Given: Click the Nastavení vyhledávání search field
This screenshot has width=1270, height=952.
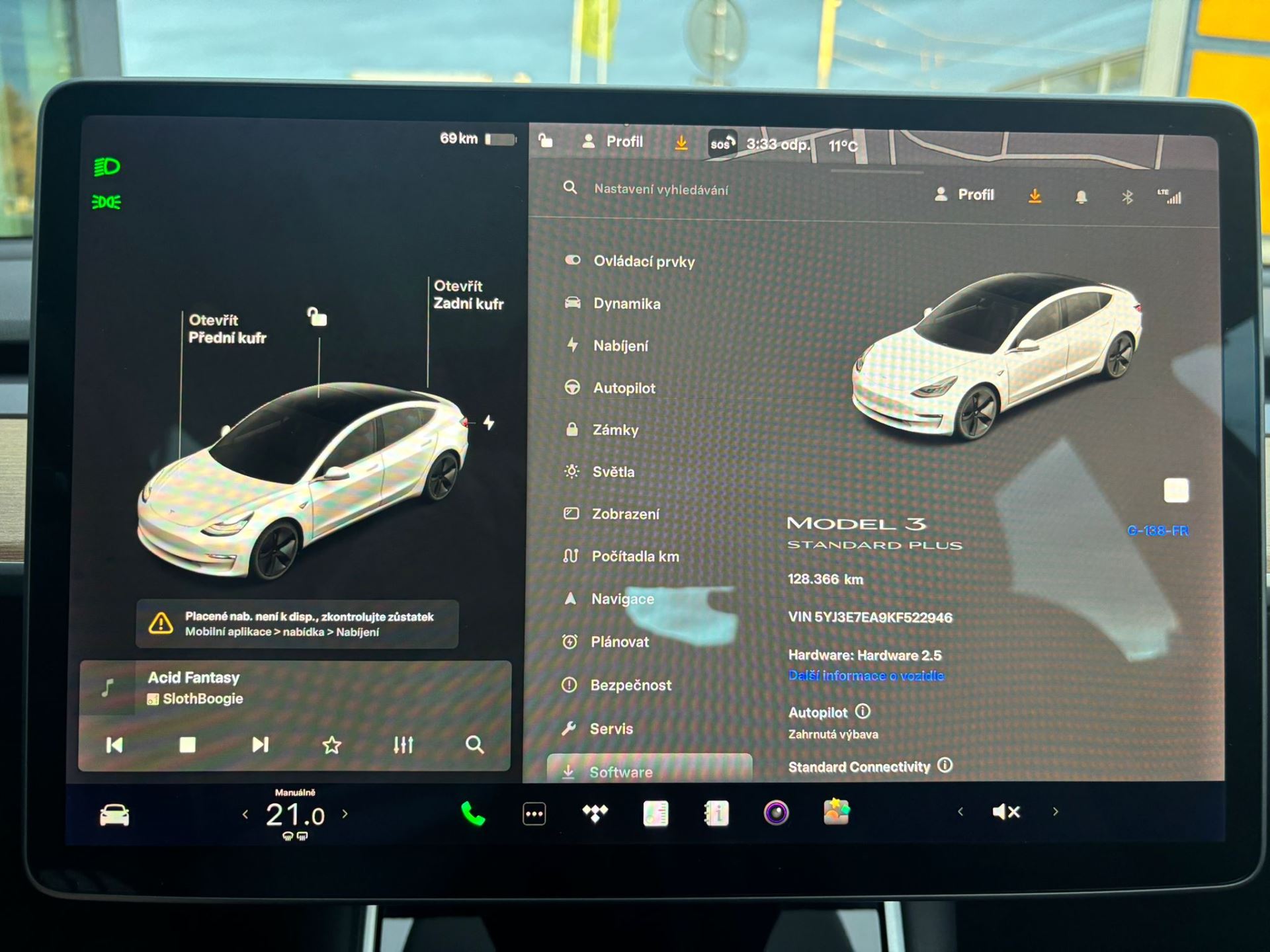Looking at the screenshot, I should (661, 190).
